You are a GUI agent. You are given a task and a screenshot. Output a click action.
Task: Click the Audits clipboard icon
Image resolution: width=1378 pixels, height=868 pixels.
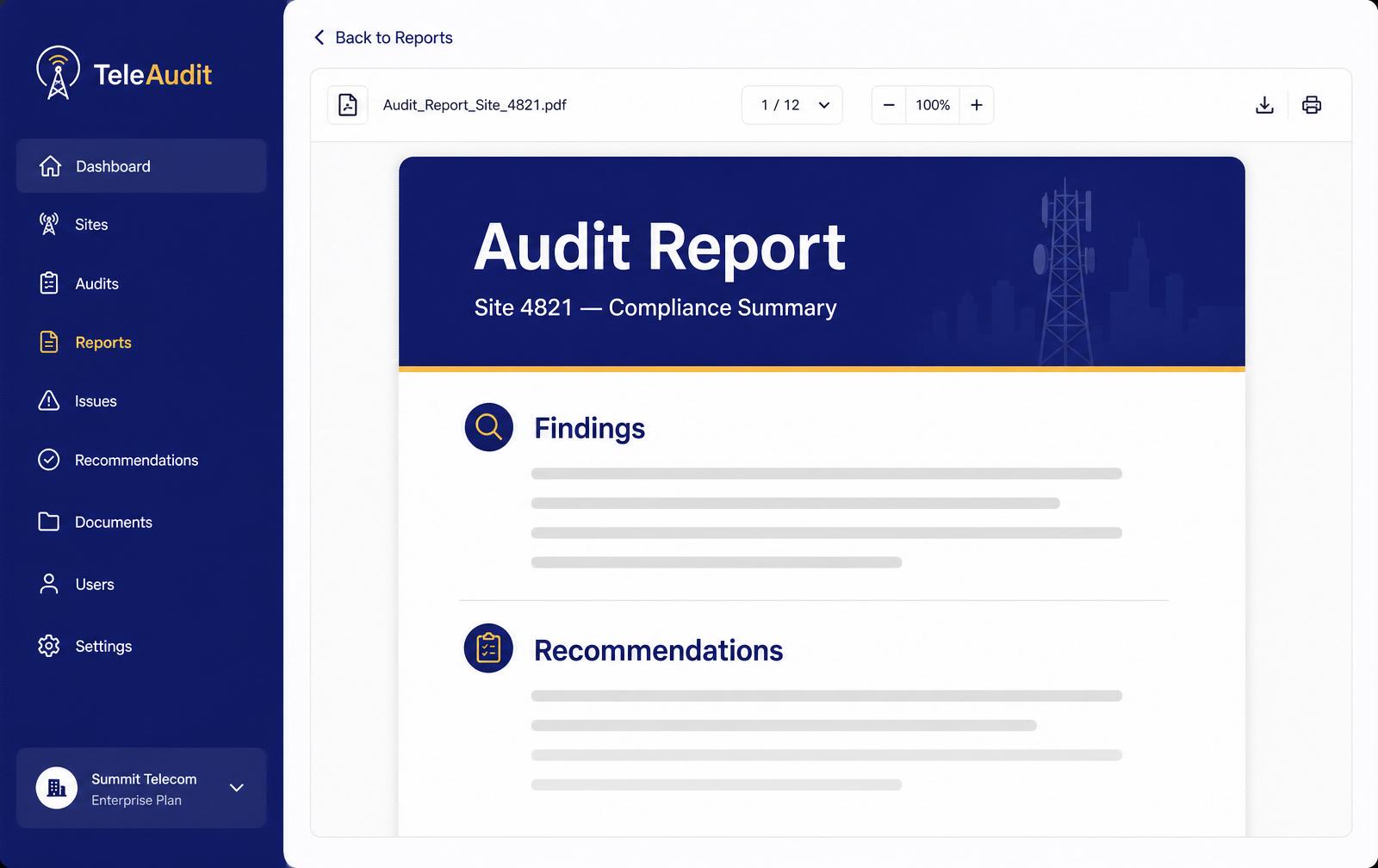[x=49, y=283]
